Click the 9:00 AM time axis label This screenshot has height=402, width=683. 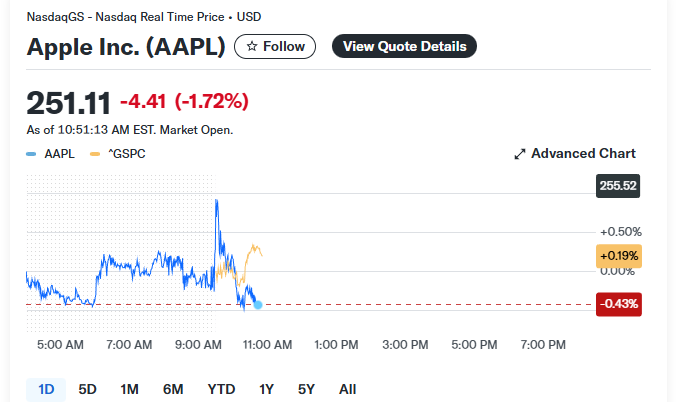point(200,345)
